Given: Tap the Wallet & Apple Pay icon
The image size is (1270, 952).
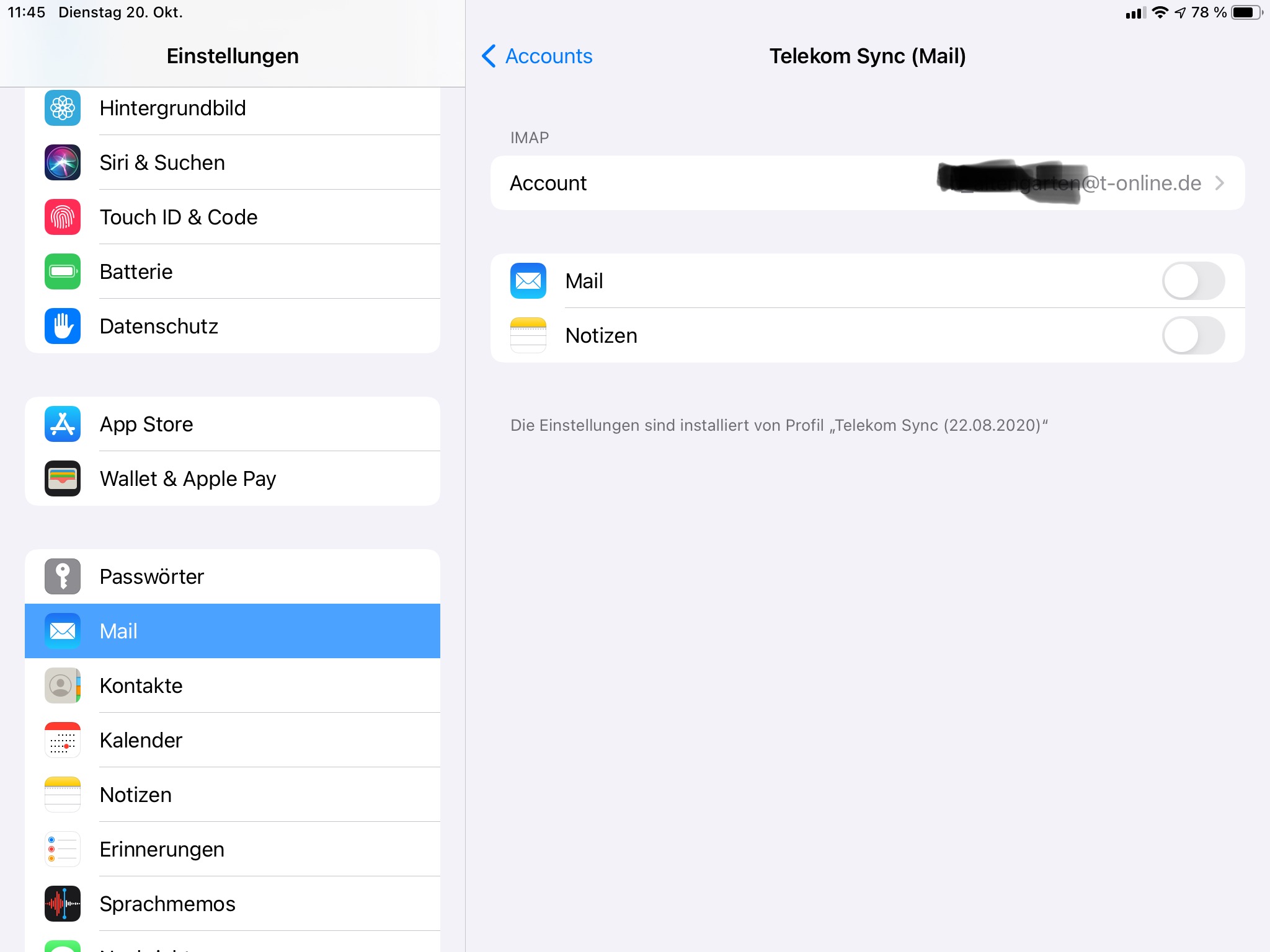Looking at the screenshot, I should (63, 478).
